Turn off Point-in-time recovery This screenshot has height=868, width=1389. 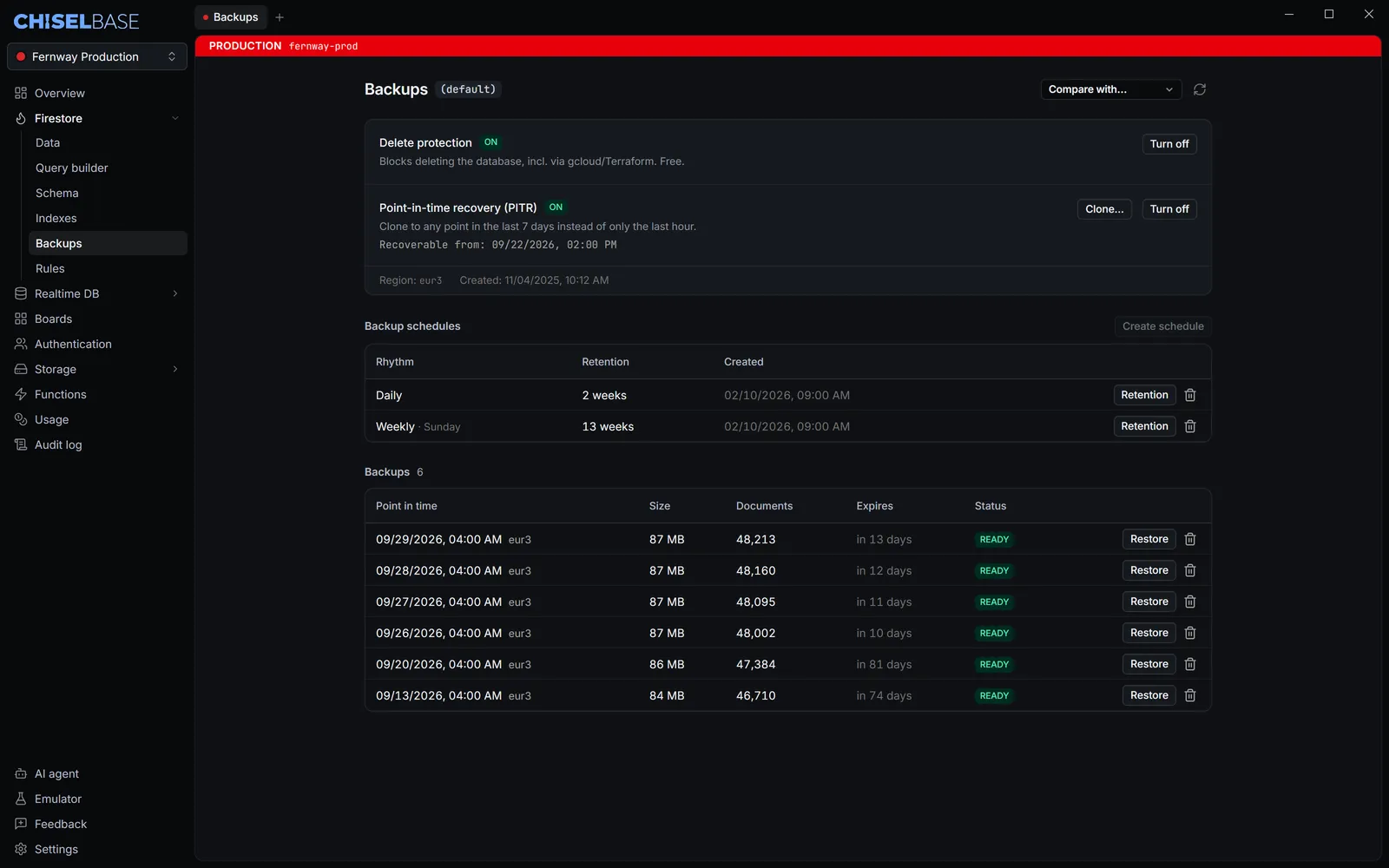click(x=1169, y=209)
